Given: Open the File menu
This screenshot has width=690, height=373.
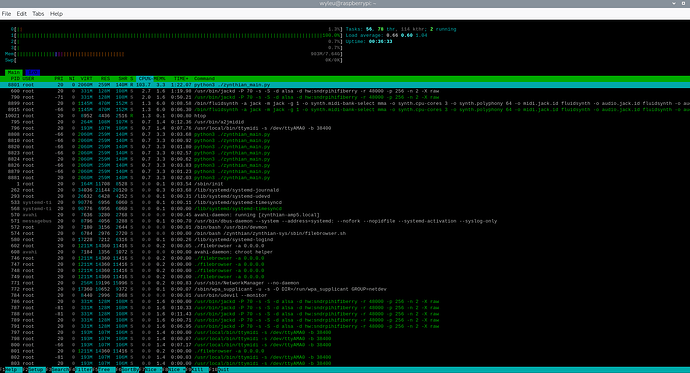Looking at the screenshot, I should coord(6,14).
